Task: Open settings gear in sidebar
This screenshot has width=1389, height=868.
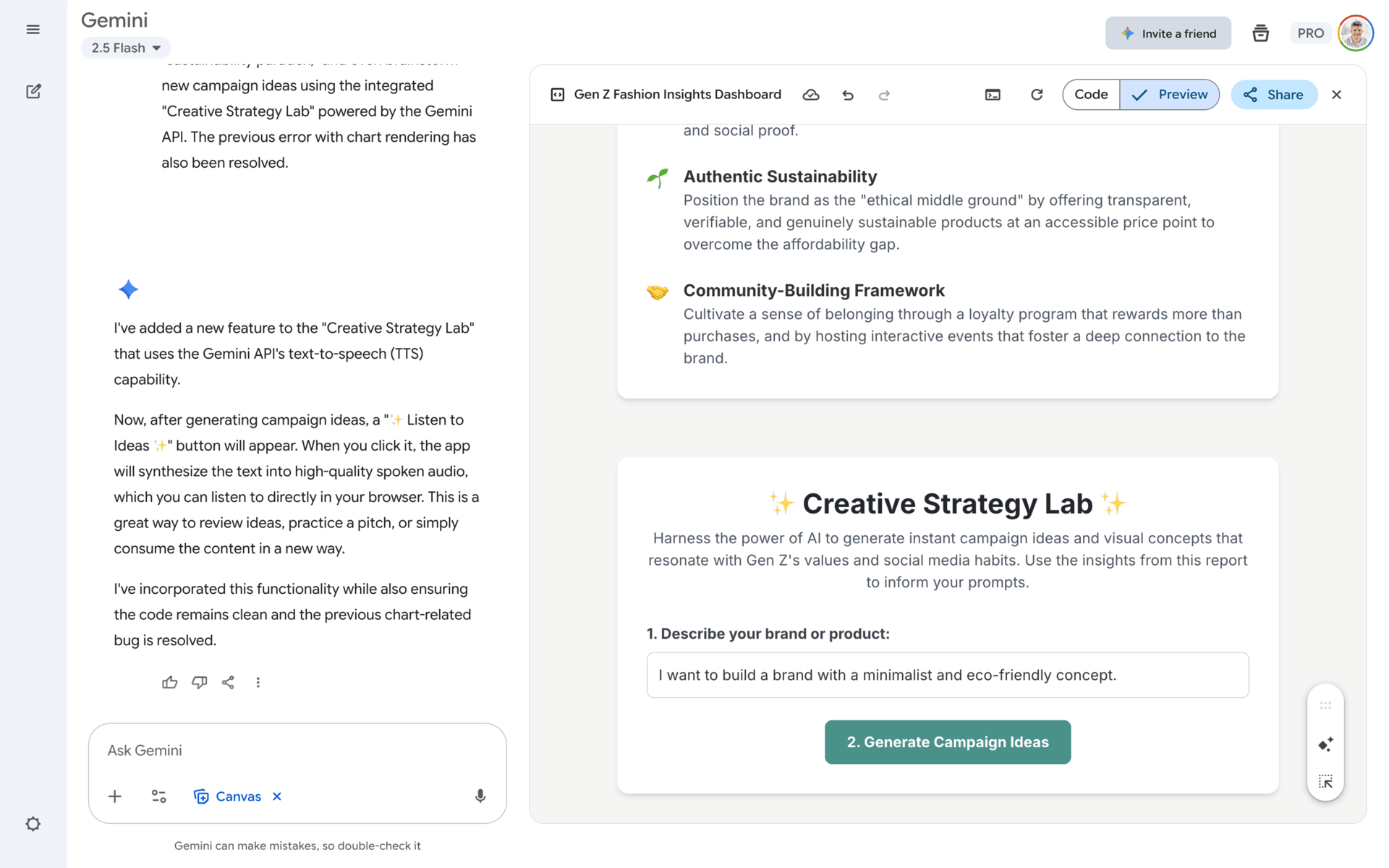Action: point(33,824)
